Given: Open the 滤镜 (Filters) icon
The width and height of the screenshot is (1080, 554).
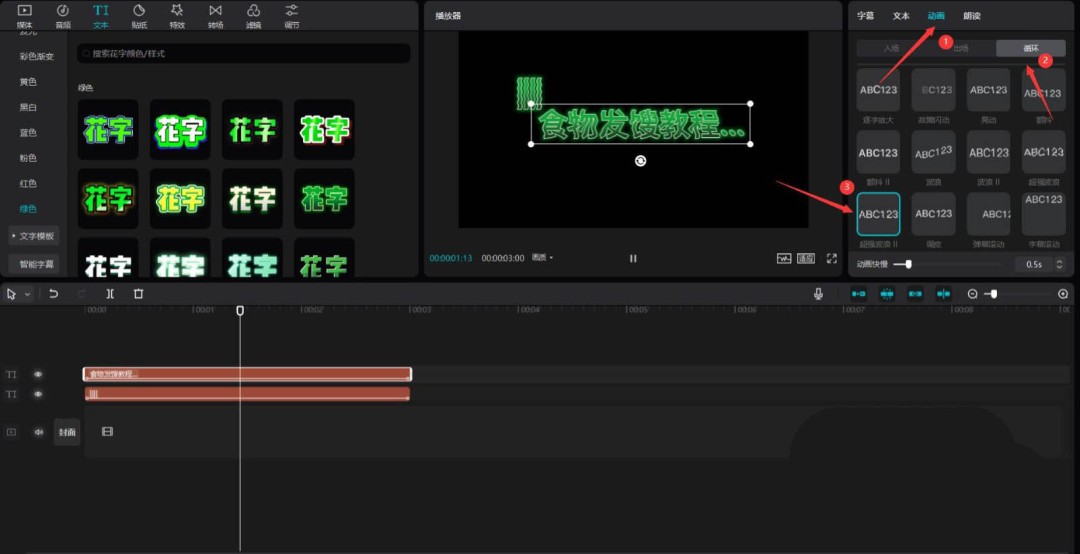Looking at the screenshot, I should coord(253,14).
